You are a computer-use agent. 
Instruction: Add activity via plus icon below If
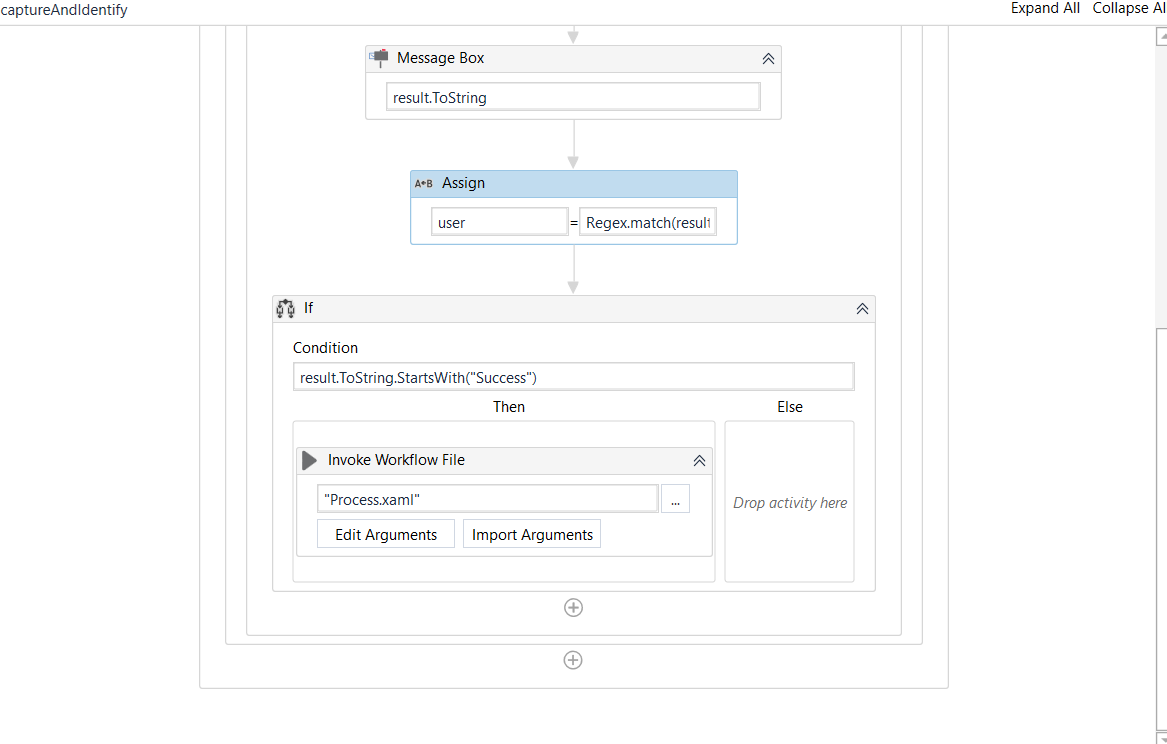[x=573, y=608]
